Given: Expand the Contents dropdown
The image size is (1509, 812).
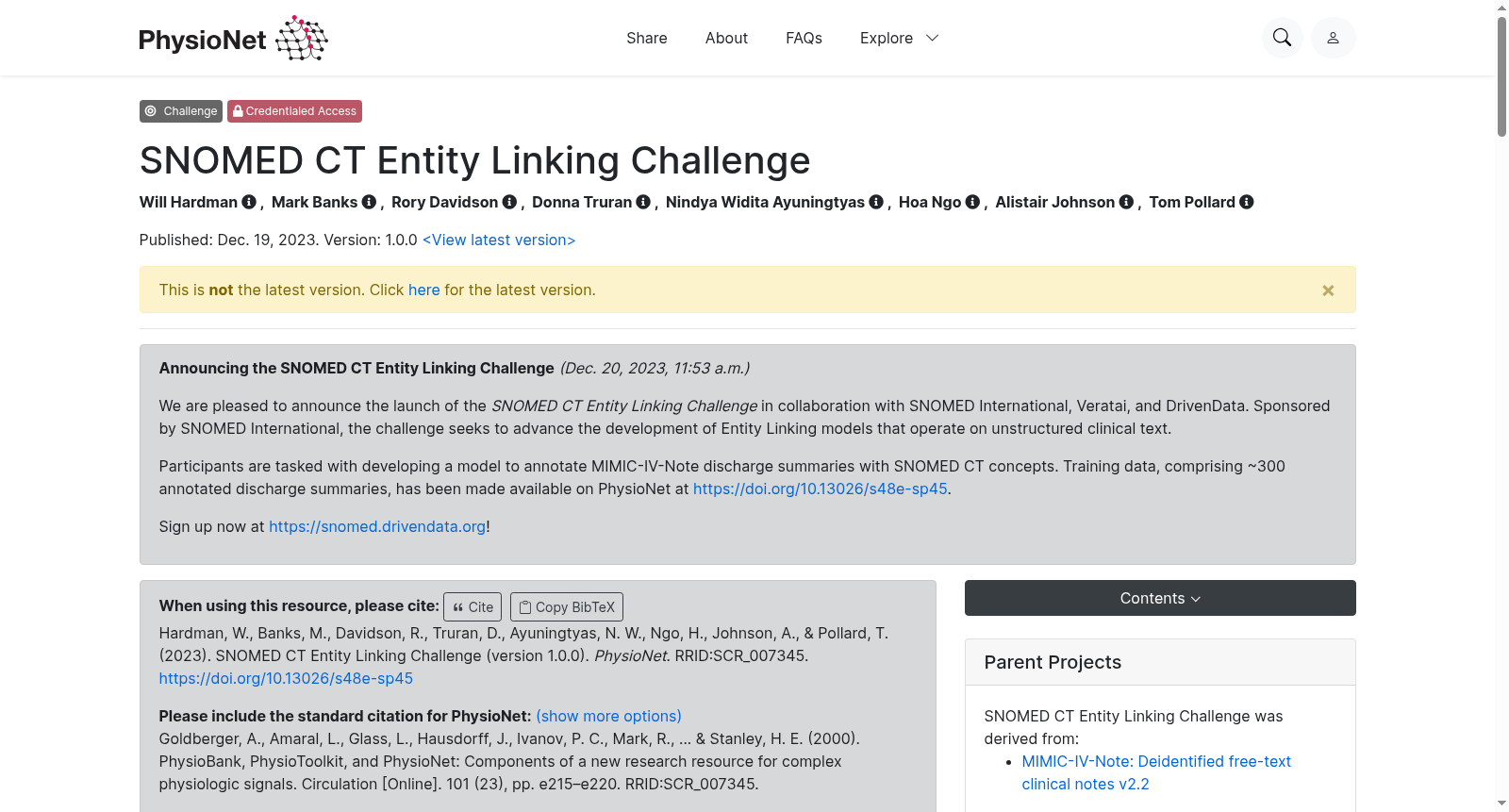Looking at the screenshot, I should click(1160, 598).
